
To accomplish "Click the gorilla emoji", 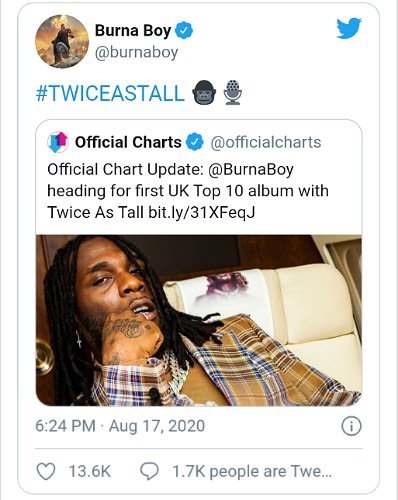I will [x=204, y=93].
